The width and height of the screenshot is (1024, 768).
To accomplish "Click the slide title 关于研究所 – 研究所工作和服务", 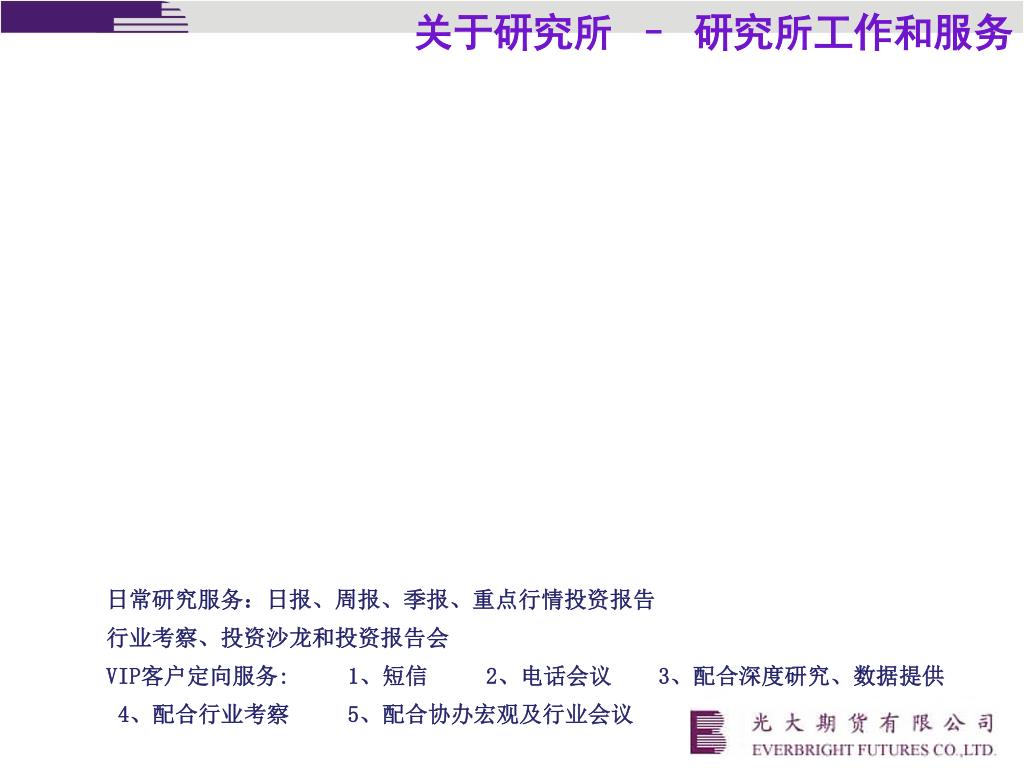I will (x=713, y=33).
